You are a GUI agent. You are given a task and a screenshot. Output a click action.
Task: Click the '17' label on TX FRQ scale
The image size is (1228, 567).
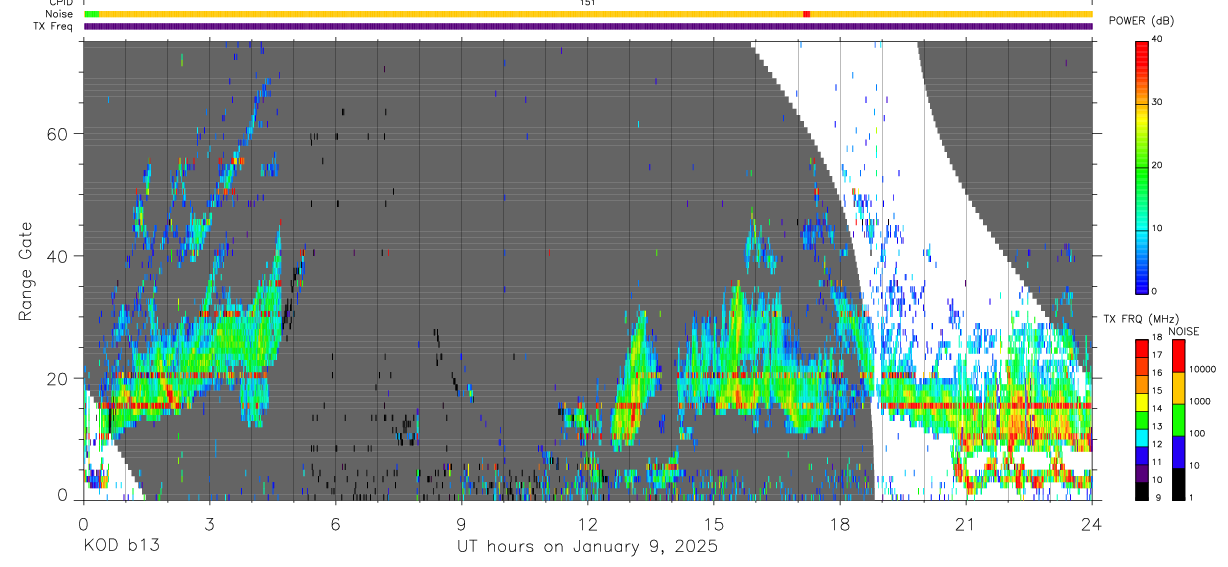(x=1157, y=355)
